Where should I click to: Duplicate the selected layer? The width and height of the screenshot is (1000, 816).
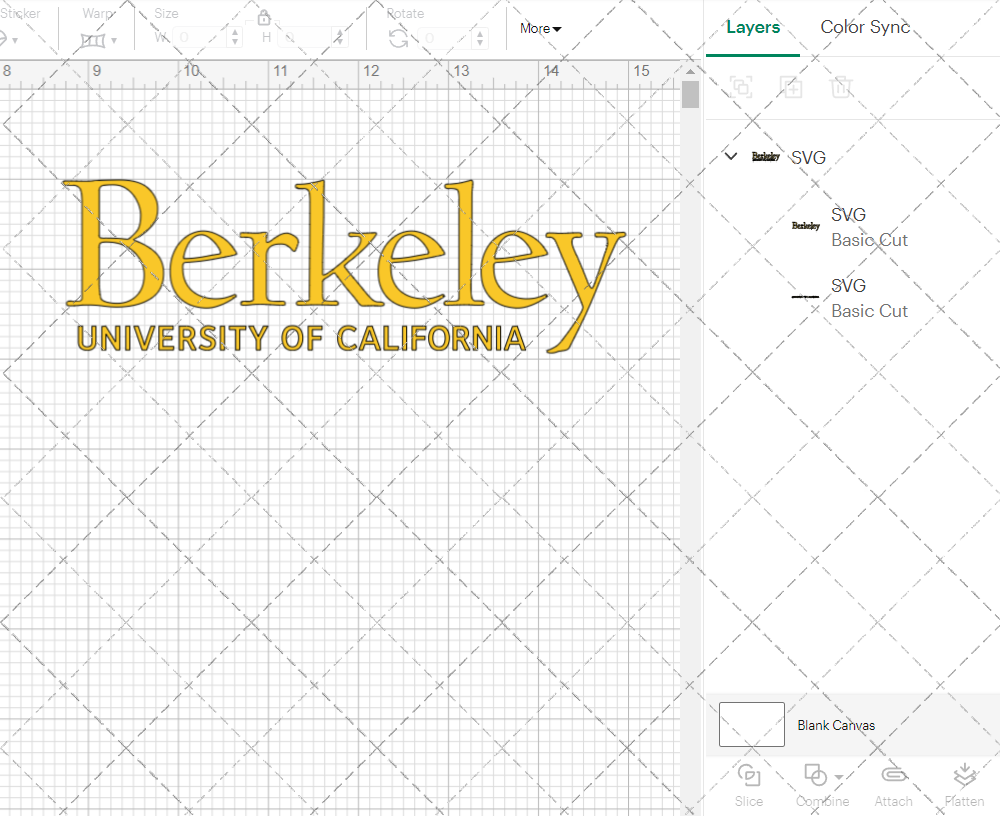[791, 87]
